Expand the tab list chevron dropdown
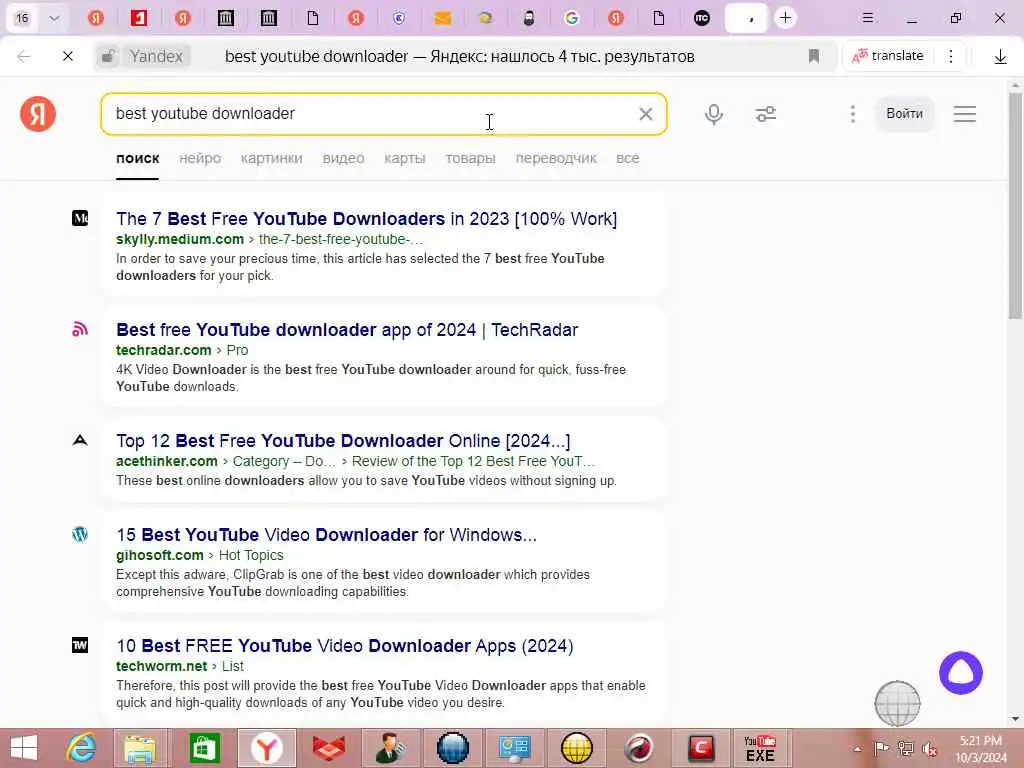1024x768 pixels. coord(54,18)
